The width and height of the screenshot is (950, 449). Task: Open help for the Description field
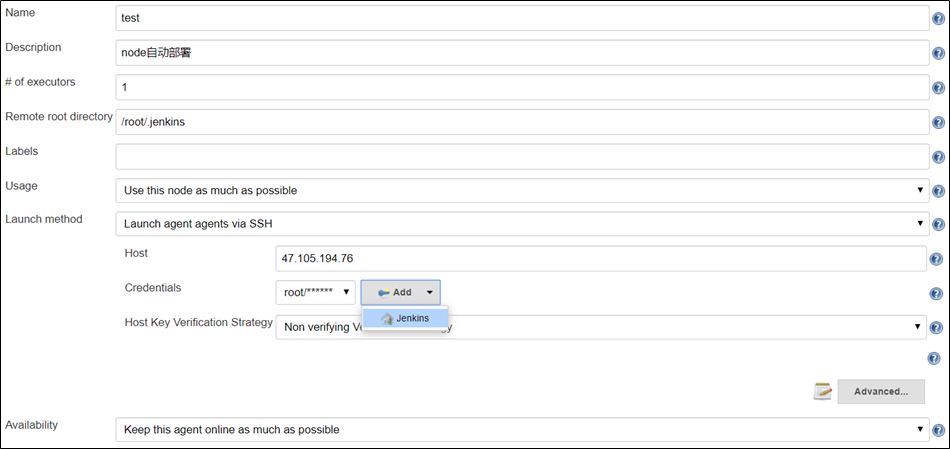[x=937, y=54]
